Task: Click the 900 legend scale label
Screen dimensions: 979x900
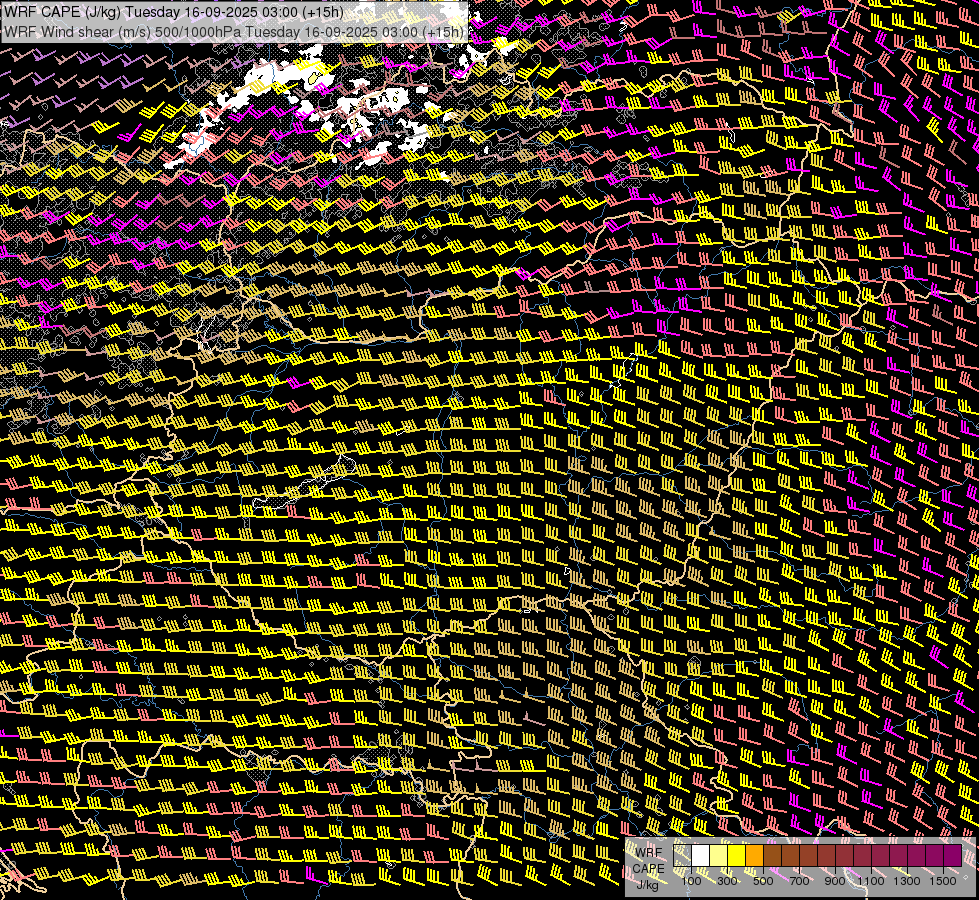Action: [x=835, y=881]
